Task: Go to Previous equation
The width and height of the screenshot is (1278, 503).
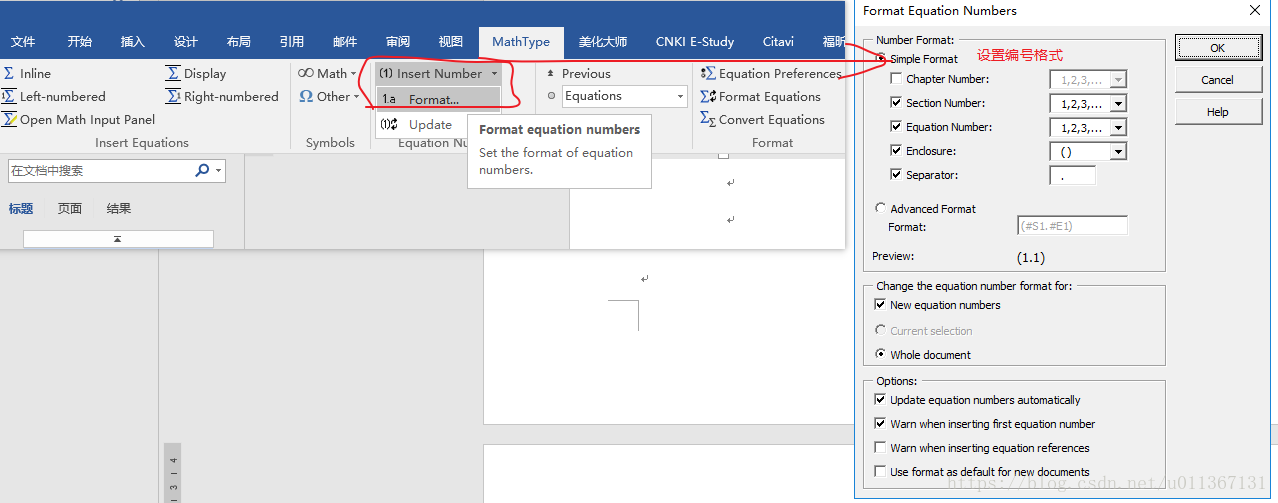Action: pyautogui.click(x=577, y=73)
